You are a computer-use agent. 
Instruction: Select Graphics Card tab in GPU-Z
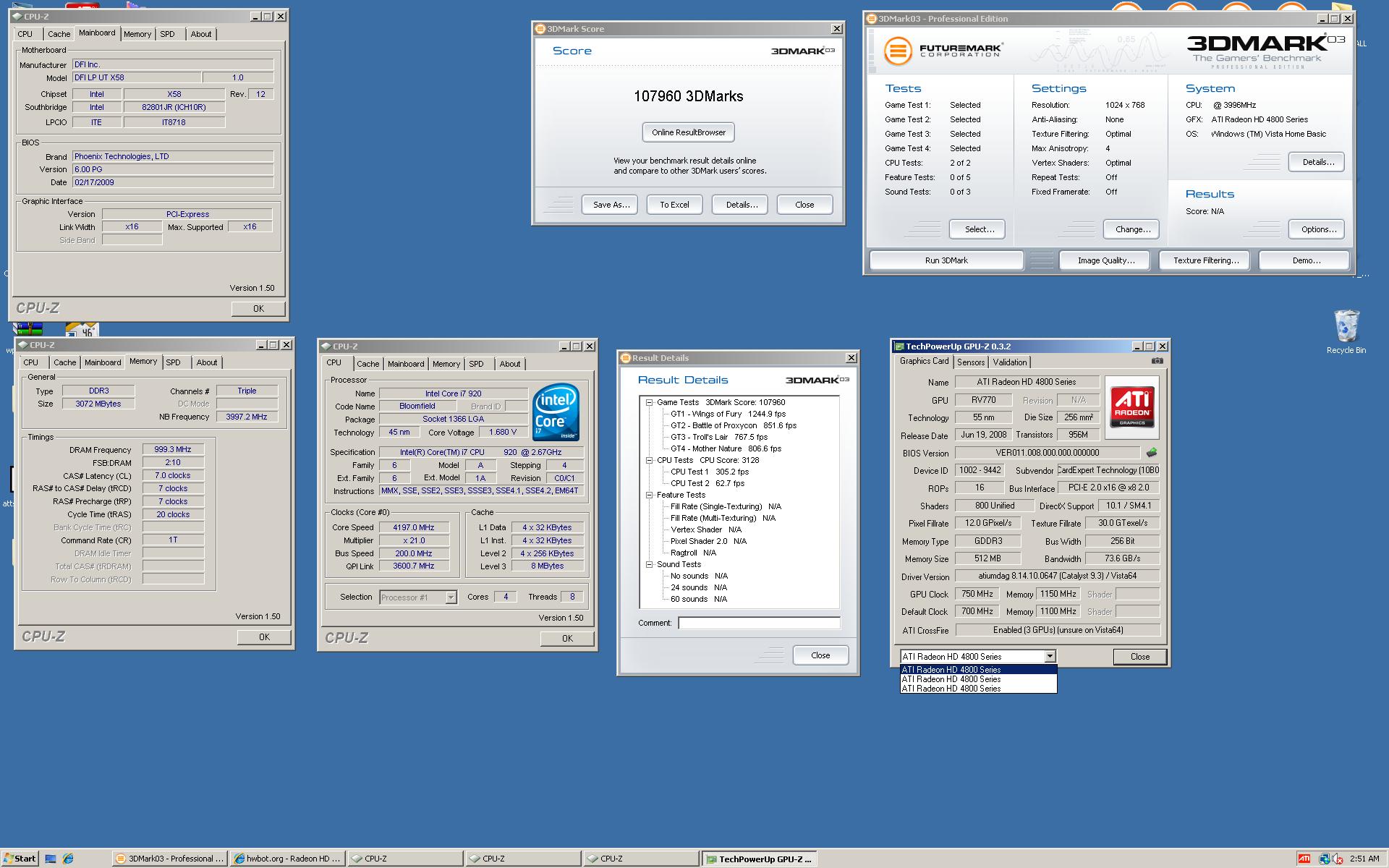[x=924, y=361]
